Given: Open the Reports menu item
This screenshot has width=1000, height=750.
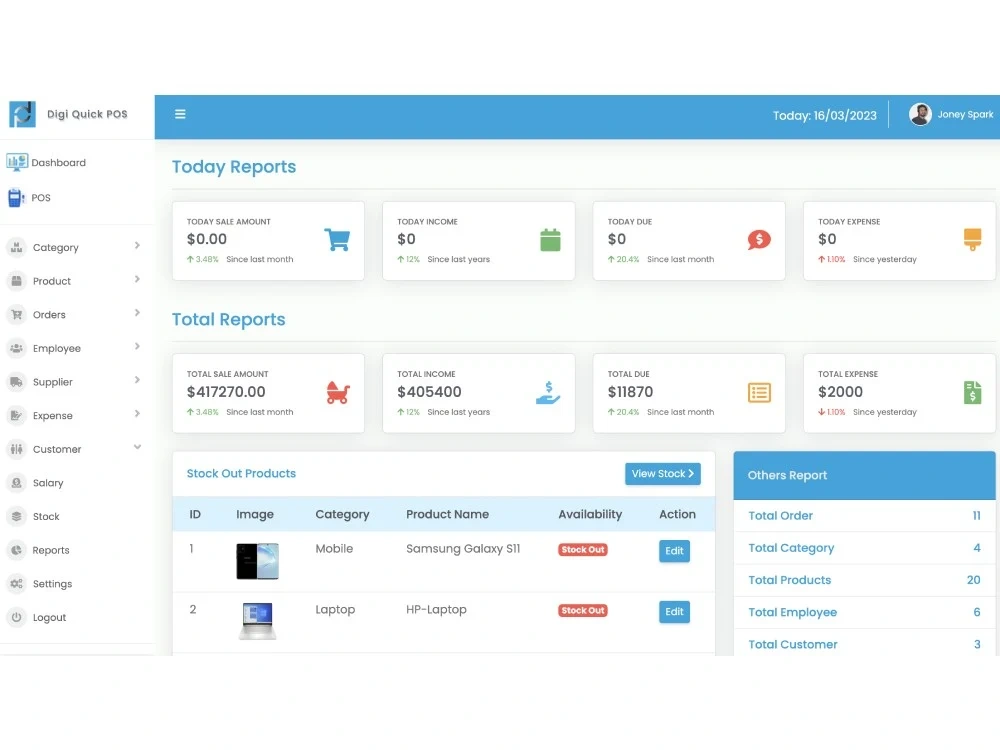Looking at the screenshot, I should (51, 550).
